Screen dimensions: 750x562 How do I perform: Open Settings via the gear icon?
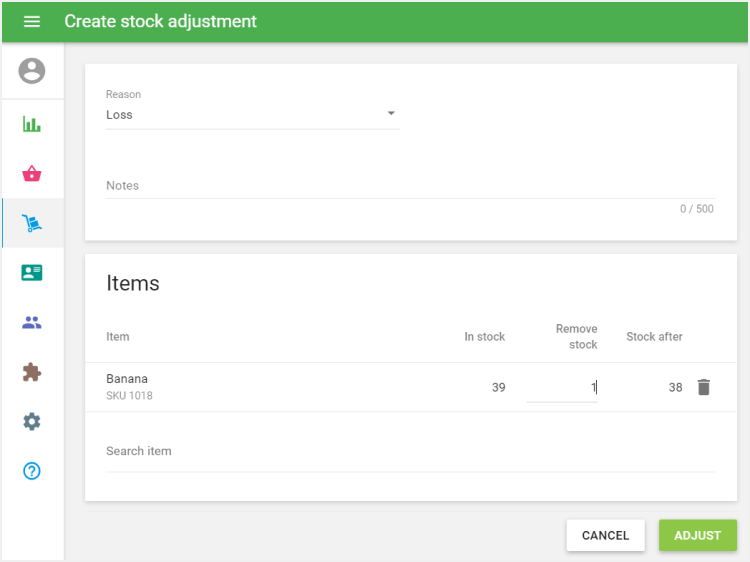[32, 421]
